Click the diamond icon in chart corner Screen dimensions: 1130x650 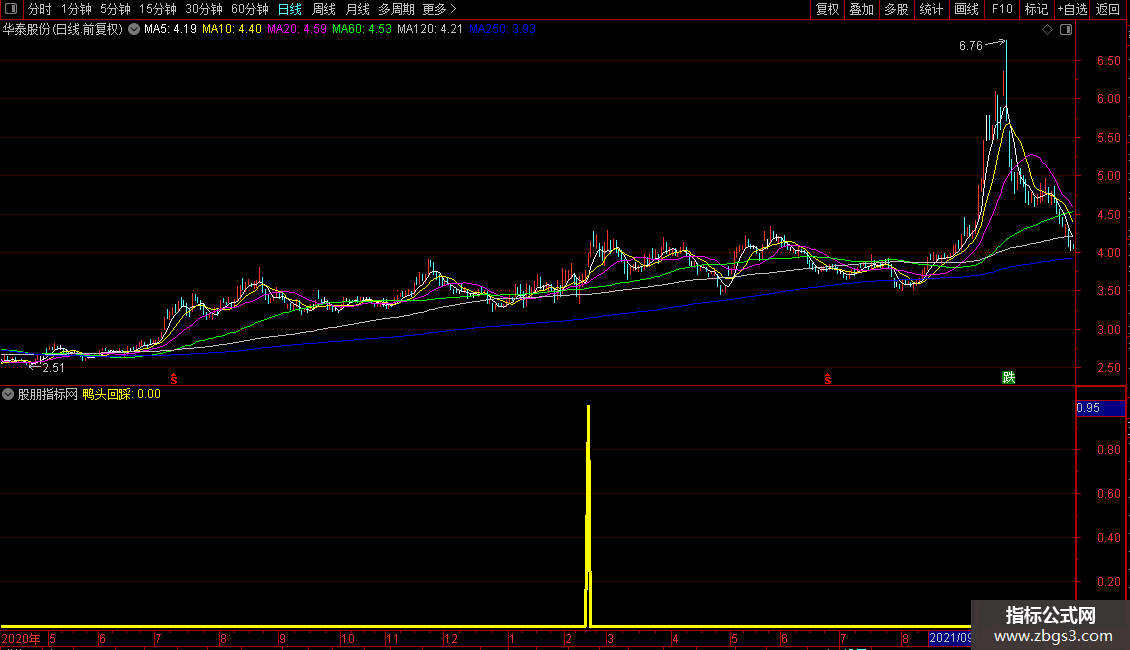(x=1048, y=30)
